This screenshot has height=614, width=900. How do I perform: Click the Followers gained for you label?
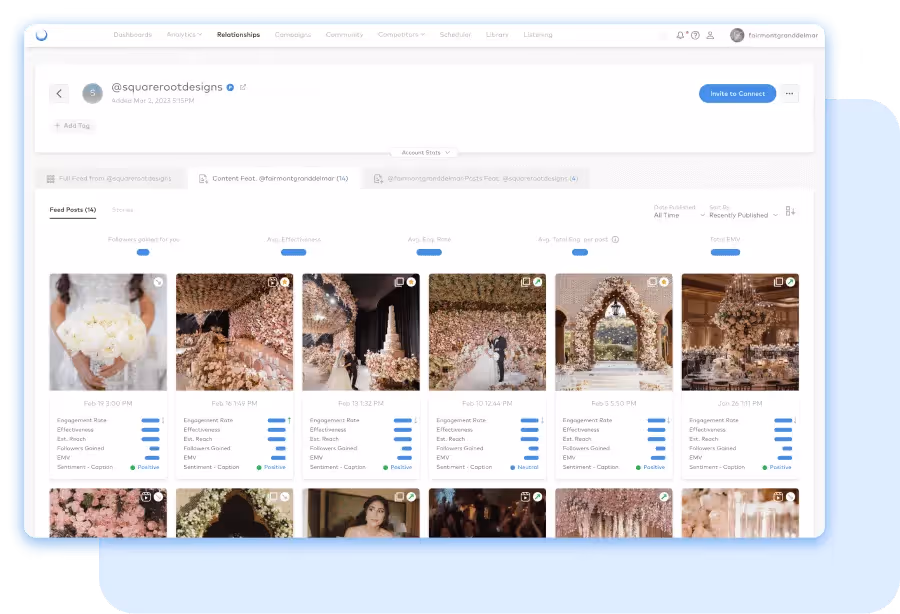pos(143,239)
